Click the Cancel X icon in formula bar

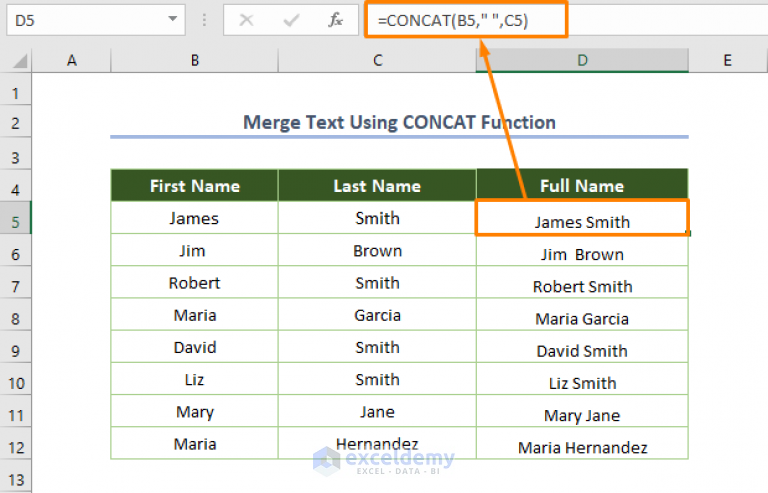[x=247, y=19]
